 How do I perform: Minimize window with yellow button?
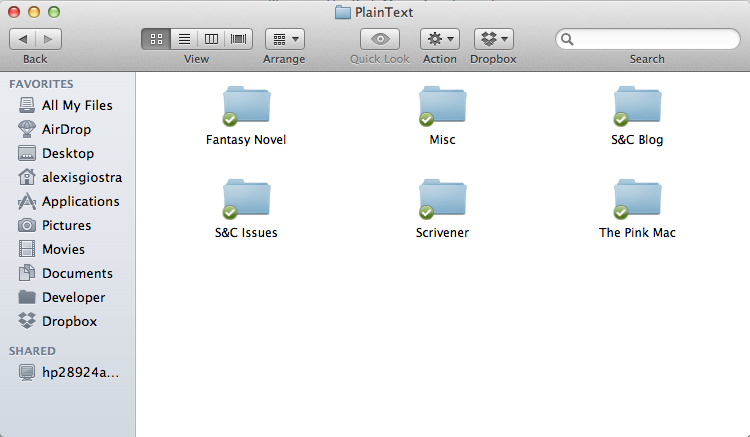[x=34, y=12]
